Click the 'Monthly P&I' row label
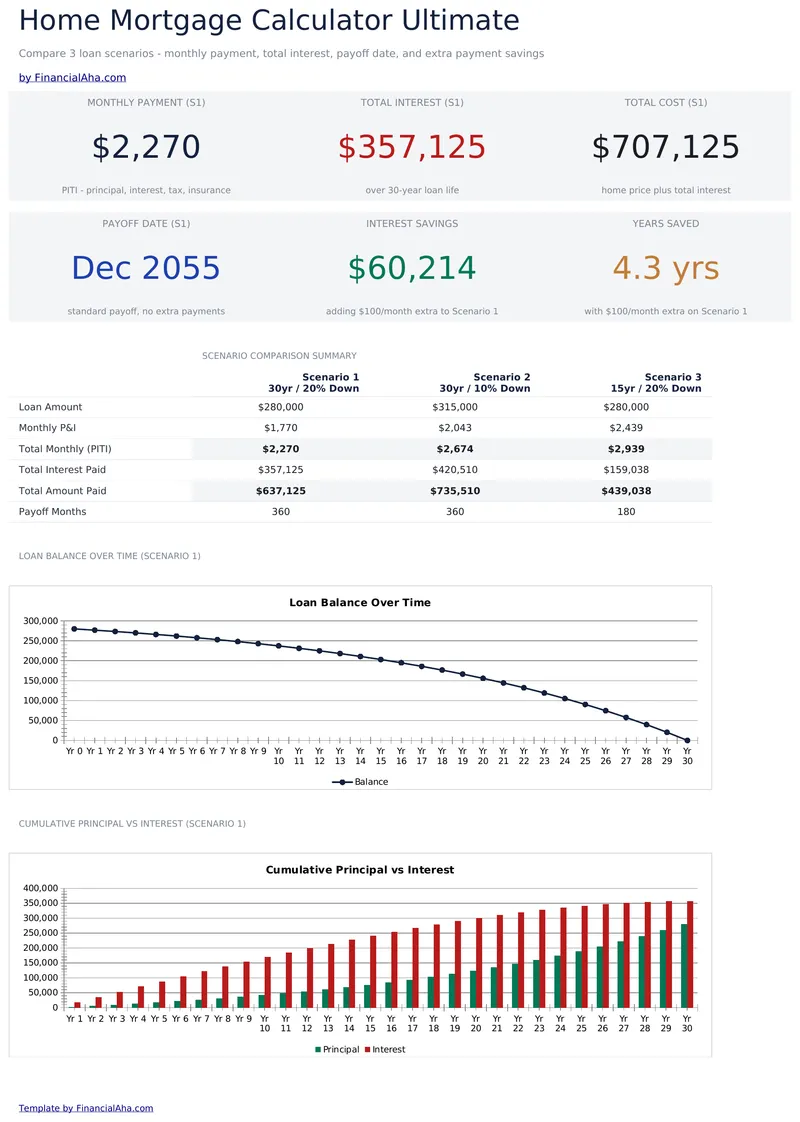This screenshot has height=1122, width=800. point(47,428)
